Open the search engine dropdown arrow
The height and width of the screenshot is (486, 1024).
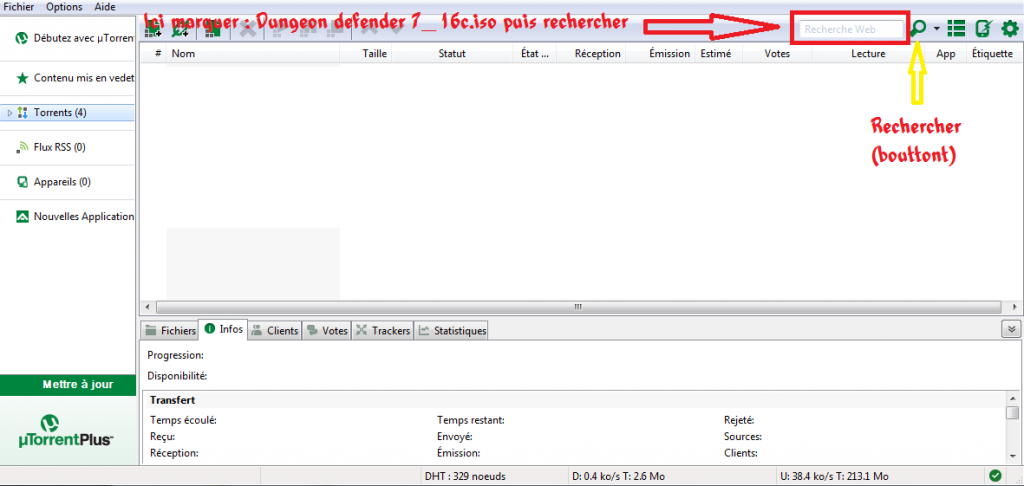coord(936,29)
